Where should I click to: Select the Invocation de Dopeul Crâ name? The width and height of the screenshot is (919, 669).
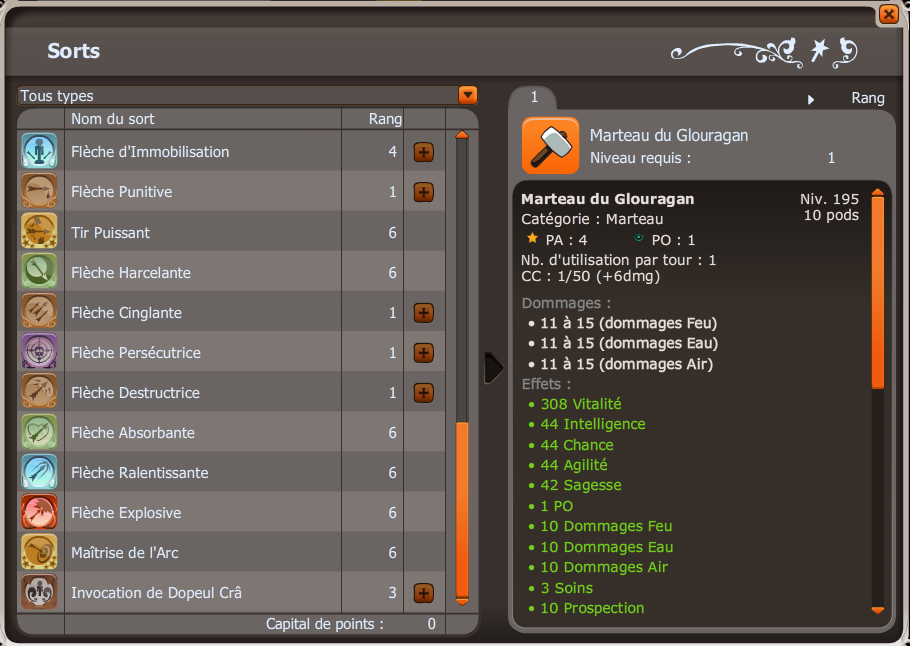click(x=156, y=593)
